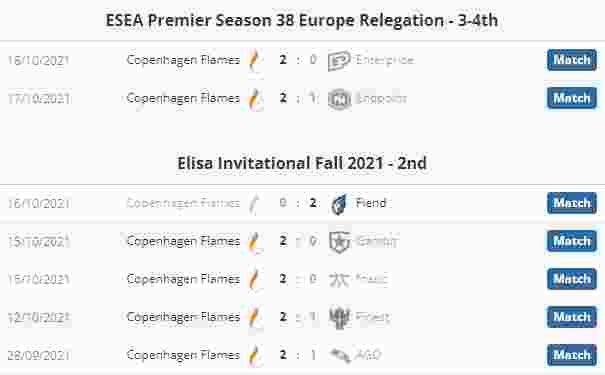Open Match button in the 17/10/2021 row
This screenshot has width=605, height=375.
[x=572, y=98]
